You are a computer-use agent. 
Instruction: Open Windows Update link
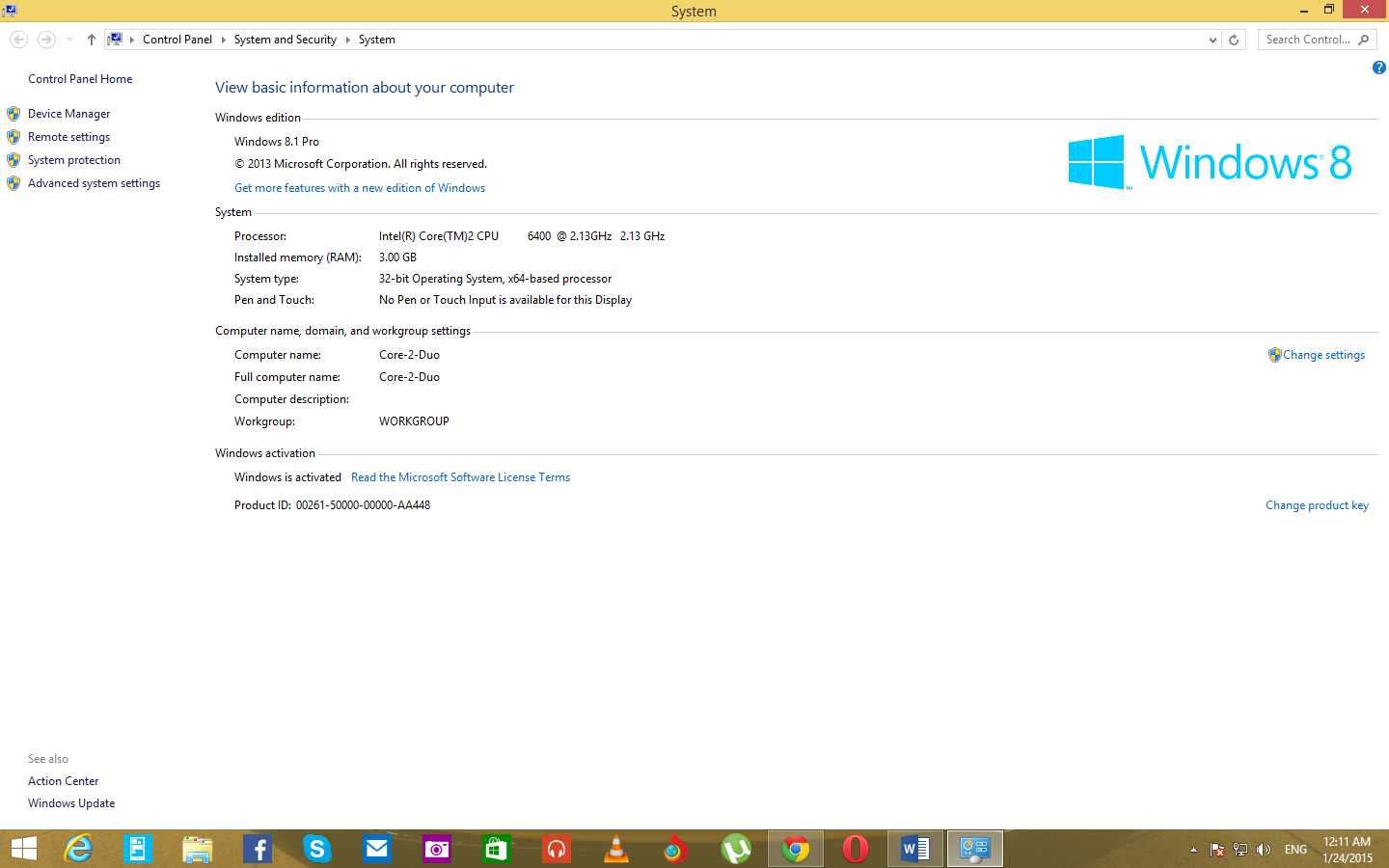tap(71, 803)
